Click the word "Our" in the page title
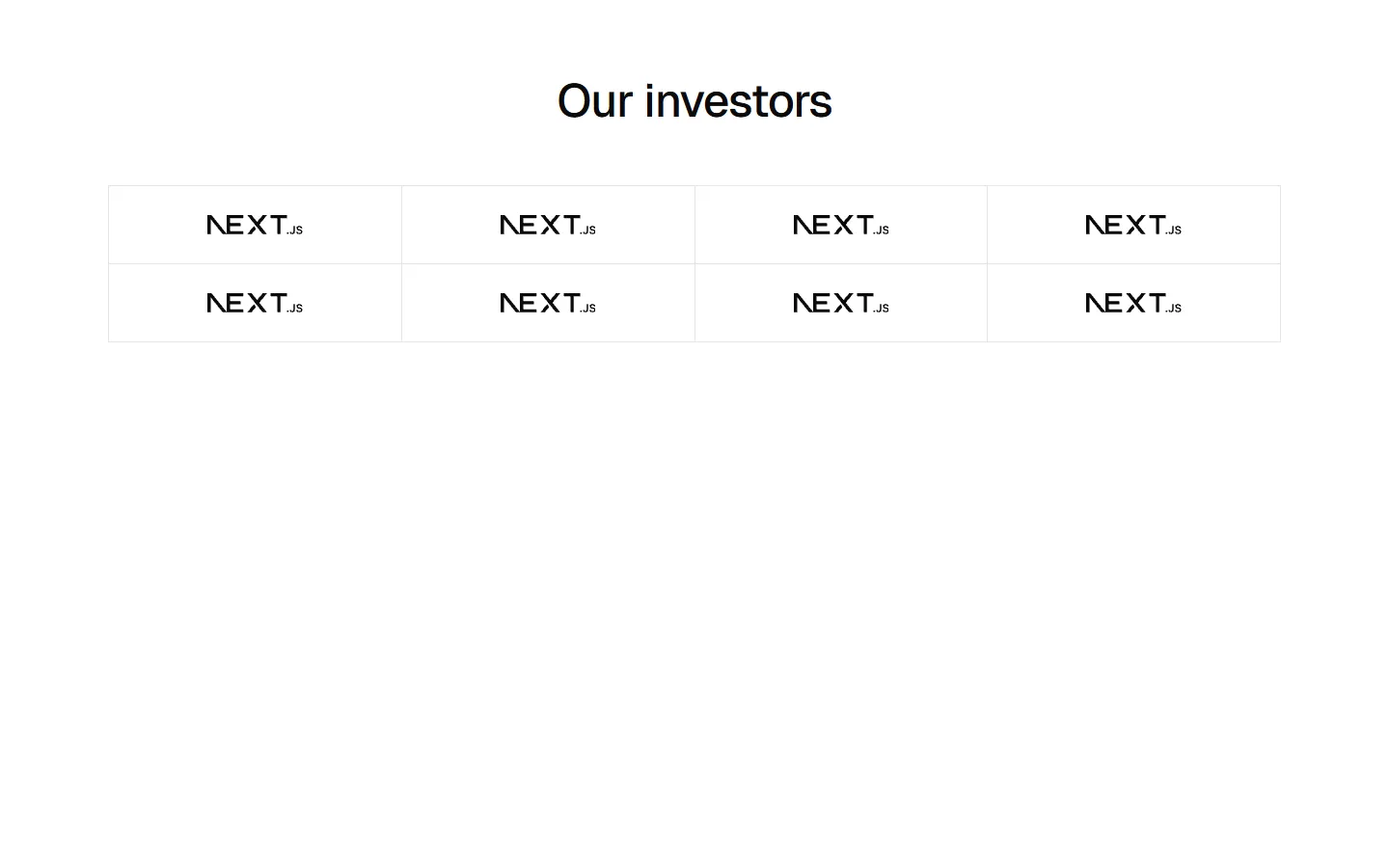The width and height of the screenshot is (1389, 868). pos(594,101)
